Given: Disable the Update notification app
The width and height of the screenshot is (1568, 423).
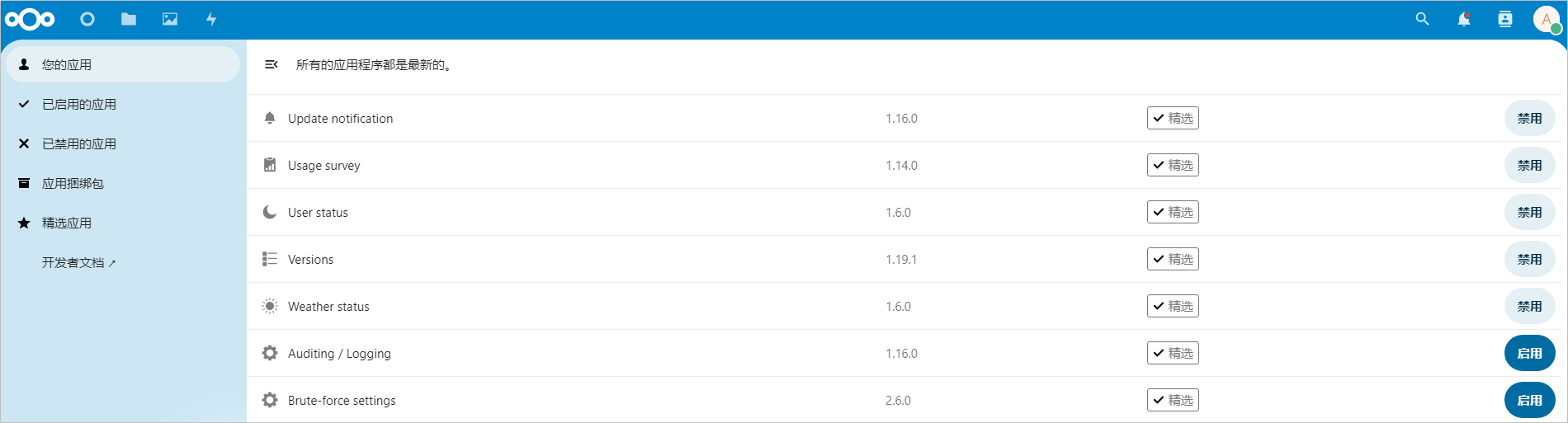Looking at the screenshot, I should pos(1529,118).
